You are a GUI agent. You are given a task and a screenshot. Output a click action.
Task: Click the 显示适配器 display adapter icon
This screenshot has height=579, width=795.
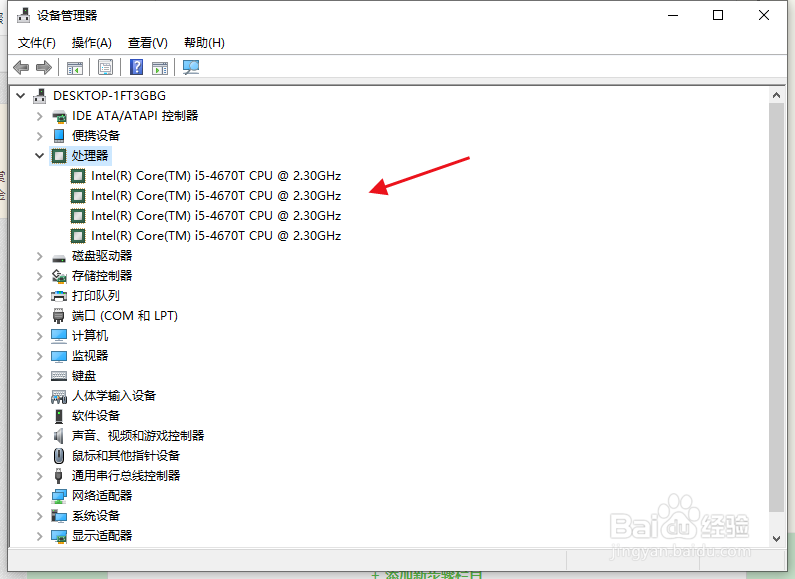pyautogui.click(x=59, y=536)
